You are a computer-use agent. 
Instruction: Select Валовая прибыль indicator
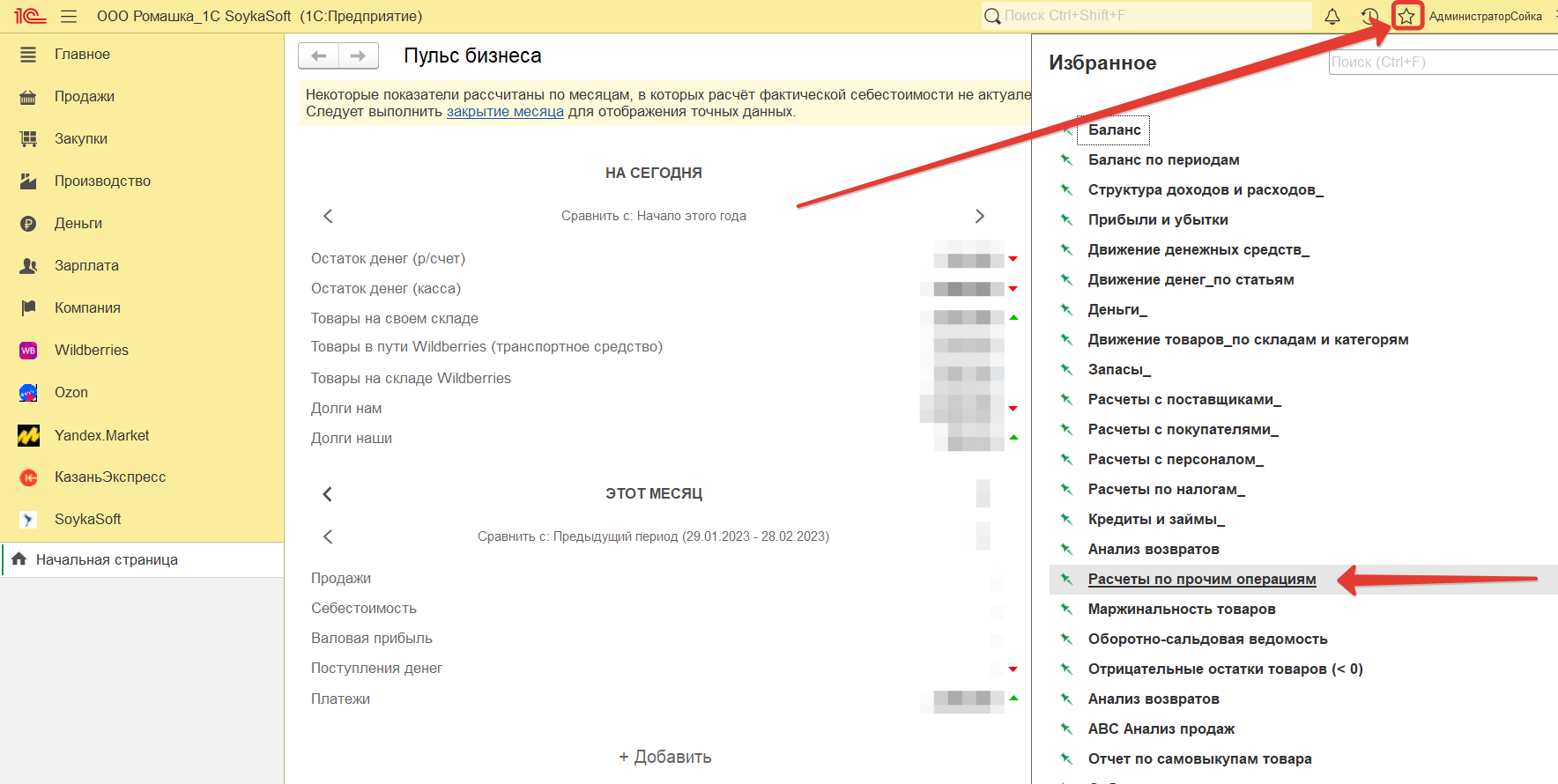point(372,639)
